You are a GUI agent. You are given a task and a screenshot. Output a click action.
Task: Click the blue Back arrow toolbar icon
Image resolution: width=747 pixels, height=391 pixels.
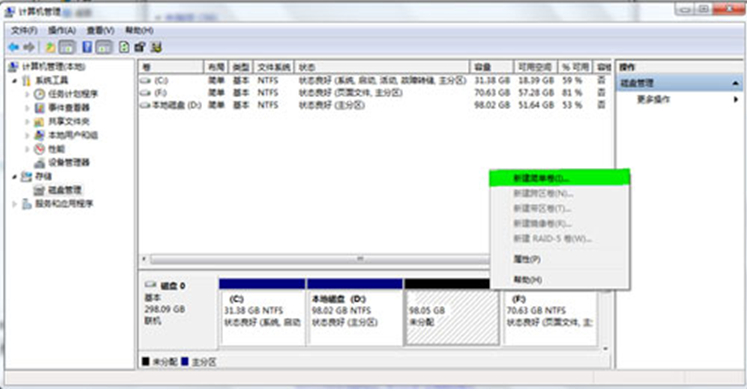point(13,47)
